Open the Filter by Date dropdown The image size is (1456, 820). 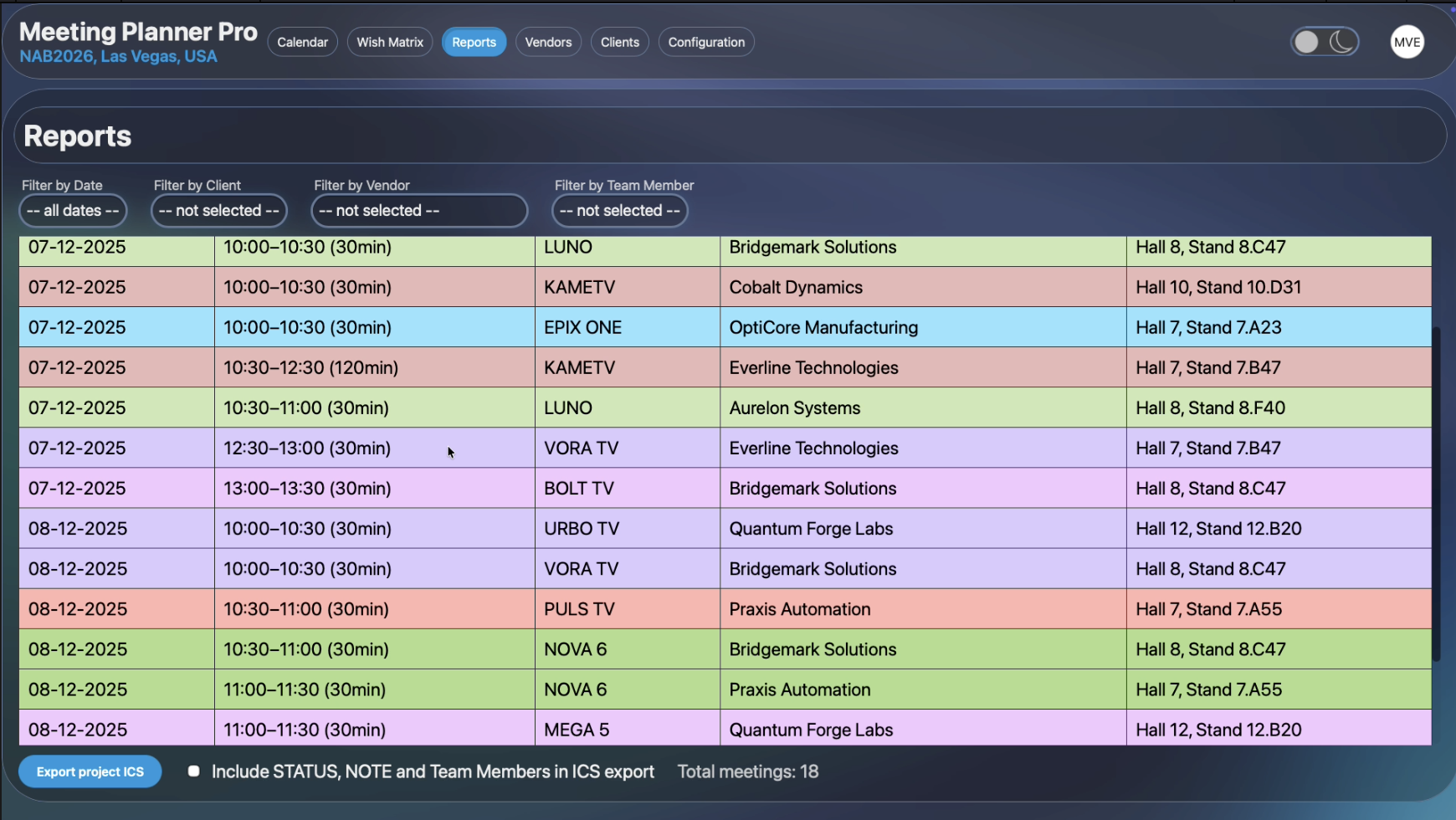[x=73, y=211]
